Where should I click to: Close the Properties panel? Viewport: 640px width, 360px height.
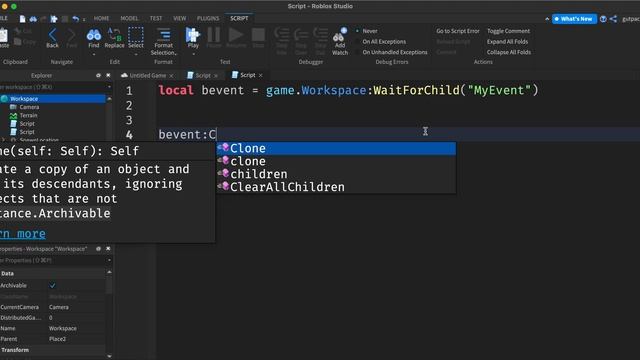tap(108, 249)
